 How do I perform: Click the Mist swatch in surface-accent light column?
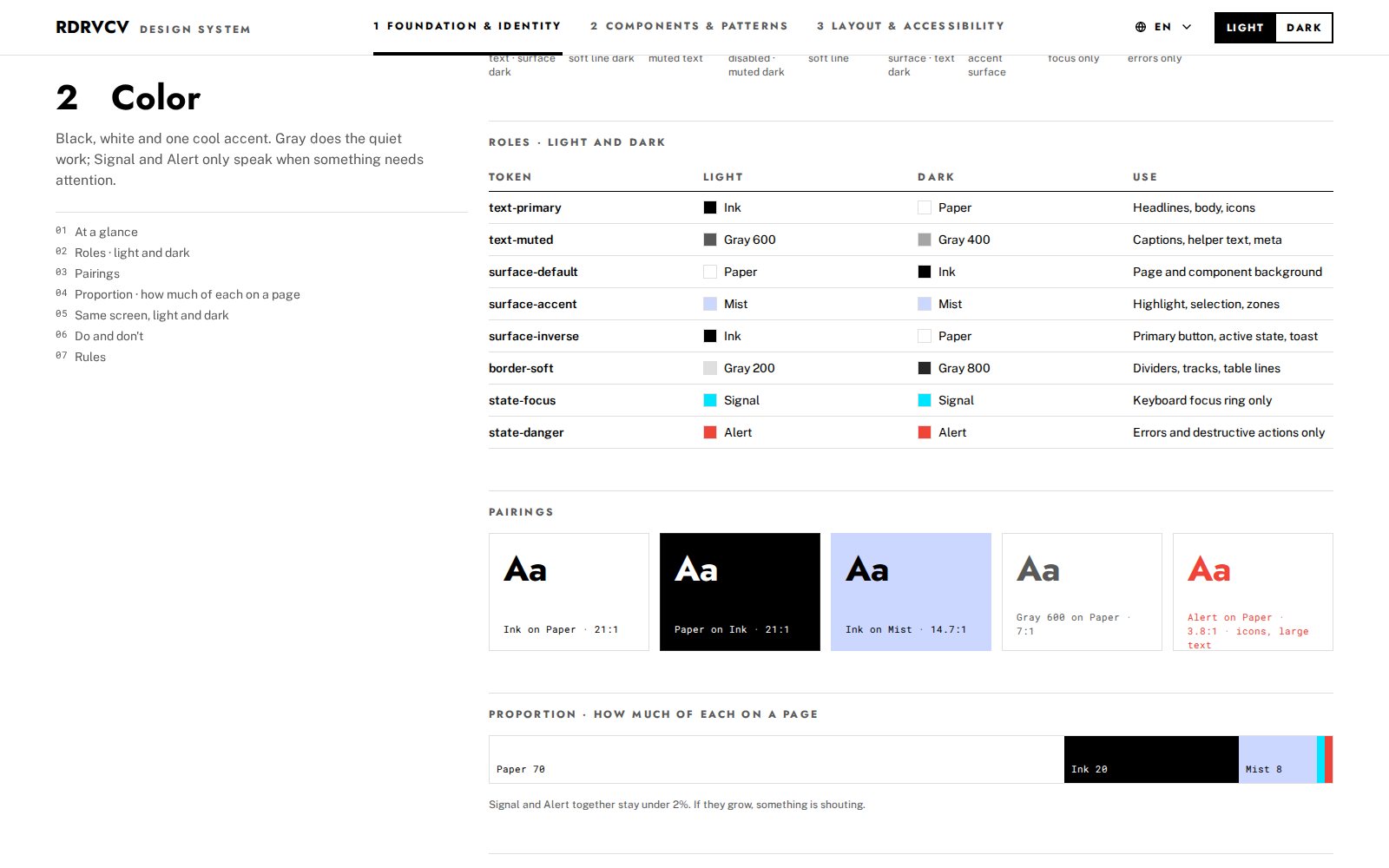(710, 304)
